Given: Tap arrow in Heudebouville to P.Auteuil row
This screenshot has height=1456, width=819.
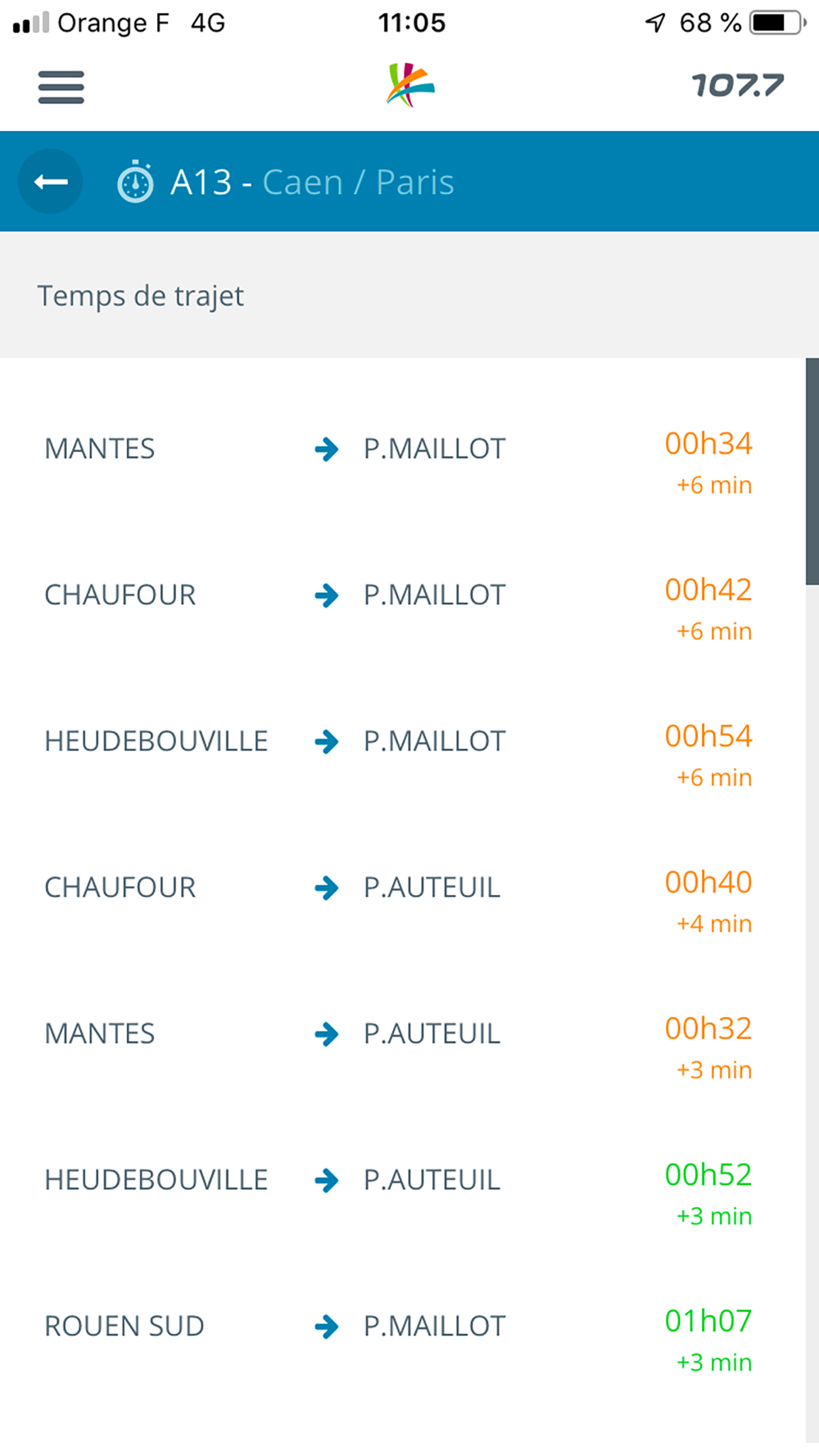Looking at the screenshot, I should click(x=327, y=1180).
